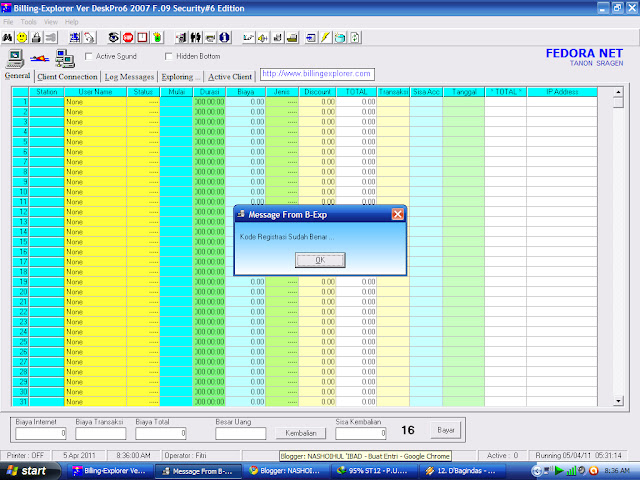Click OK in the Message From B-Exp dialog
Image resolution: width=640 pixels, height=480 pixels.
[320, 260]
